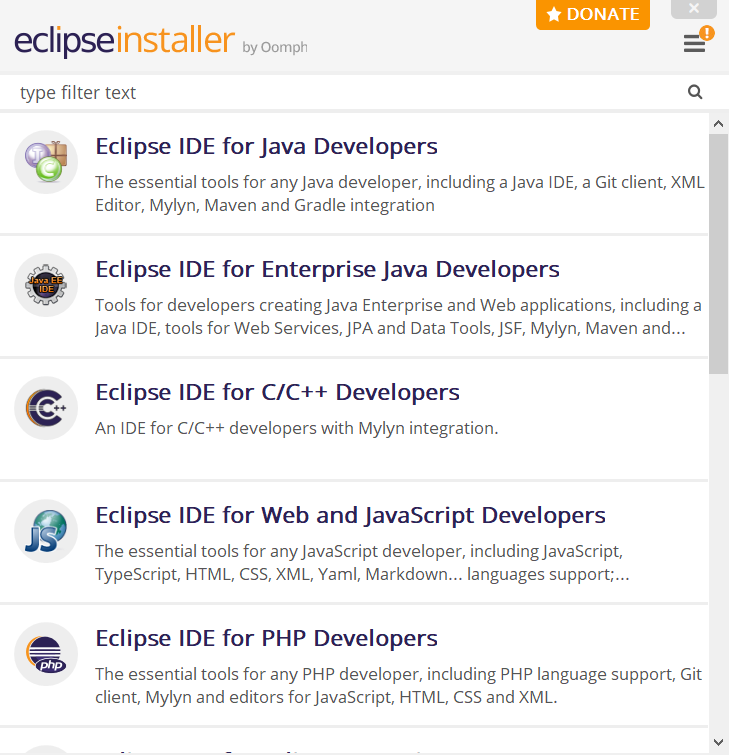
Task: Click the 'by Oomph' label
Action: click(x=275, y=47)
